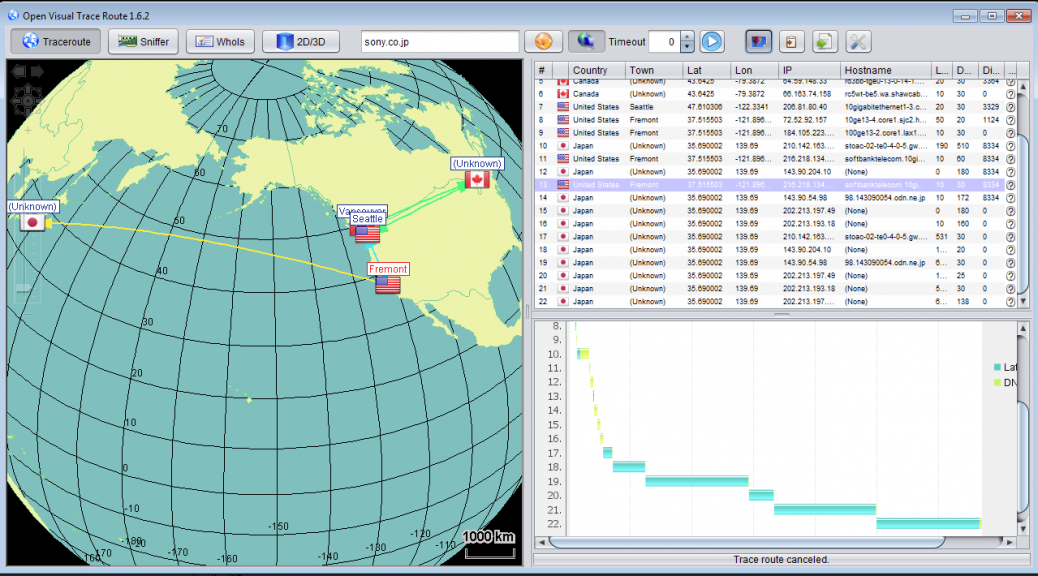Image resolution: width=1038 pixels, height=576 pixels.
Task: Decrease the Timeout value with the down arrow
Action: click(x=687, y=46)
